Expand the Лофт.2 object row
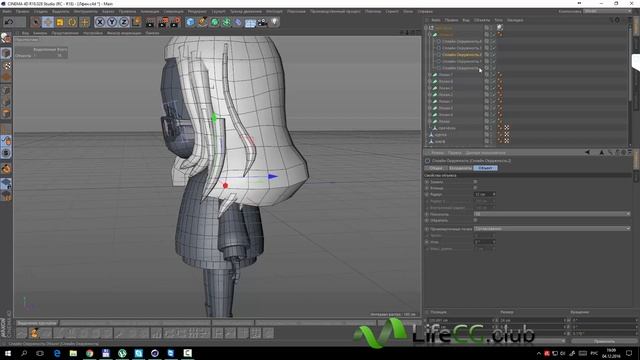Image resolution: width=640 pixels, height=360 pixels. point(430,95)
